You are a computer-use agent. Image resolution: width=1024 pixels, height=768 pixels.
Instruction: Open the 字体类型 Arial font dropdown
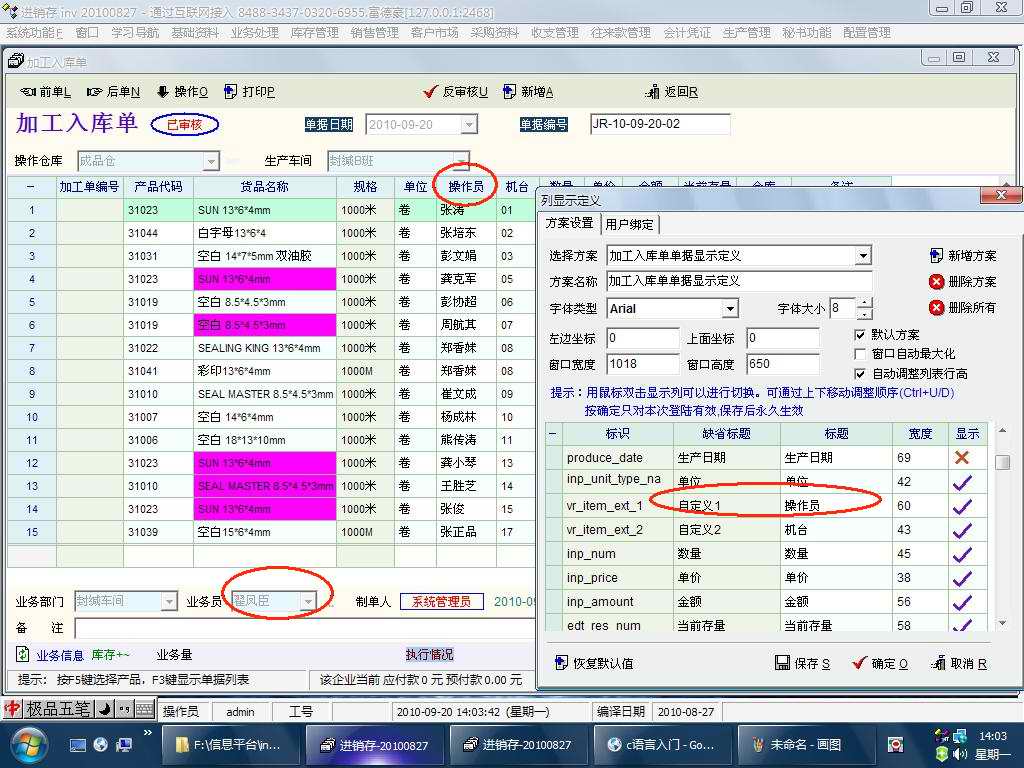click(x=730, y=309)
